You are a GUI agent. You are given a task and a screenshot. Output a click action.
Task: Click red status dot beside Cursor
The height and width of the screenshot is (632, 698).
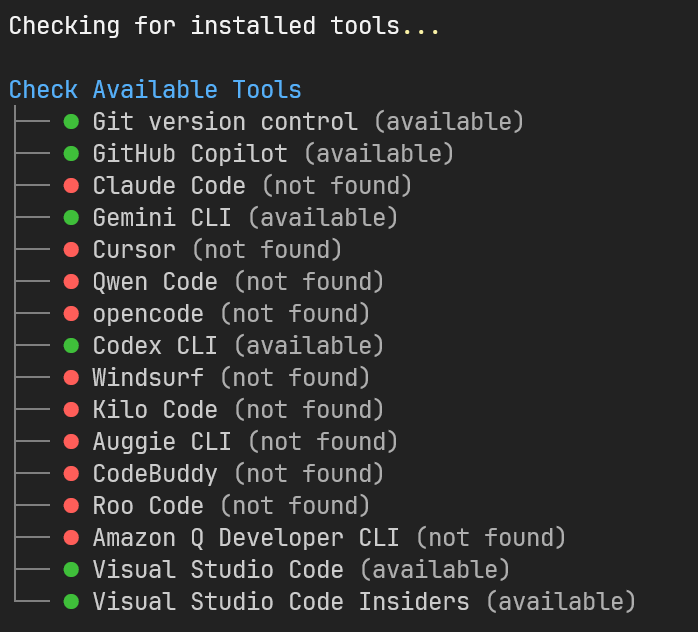[71, 250]
